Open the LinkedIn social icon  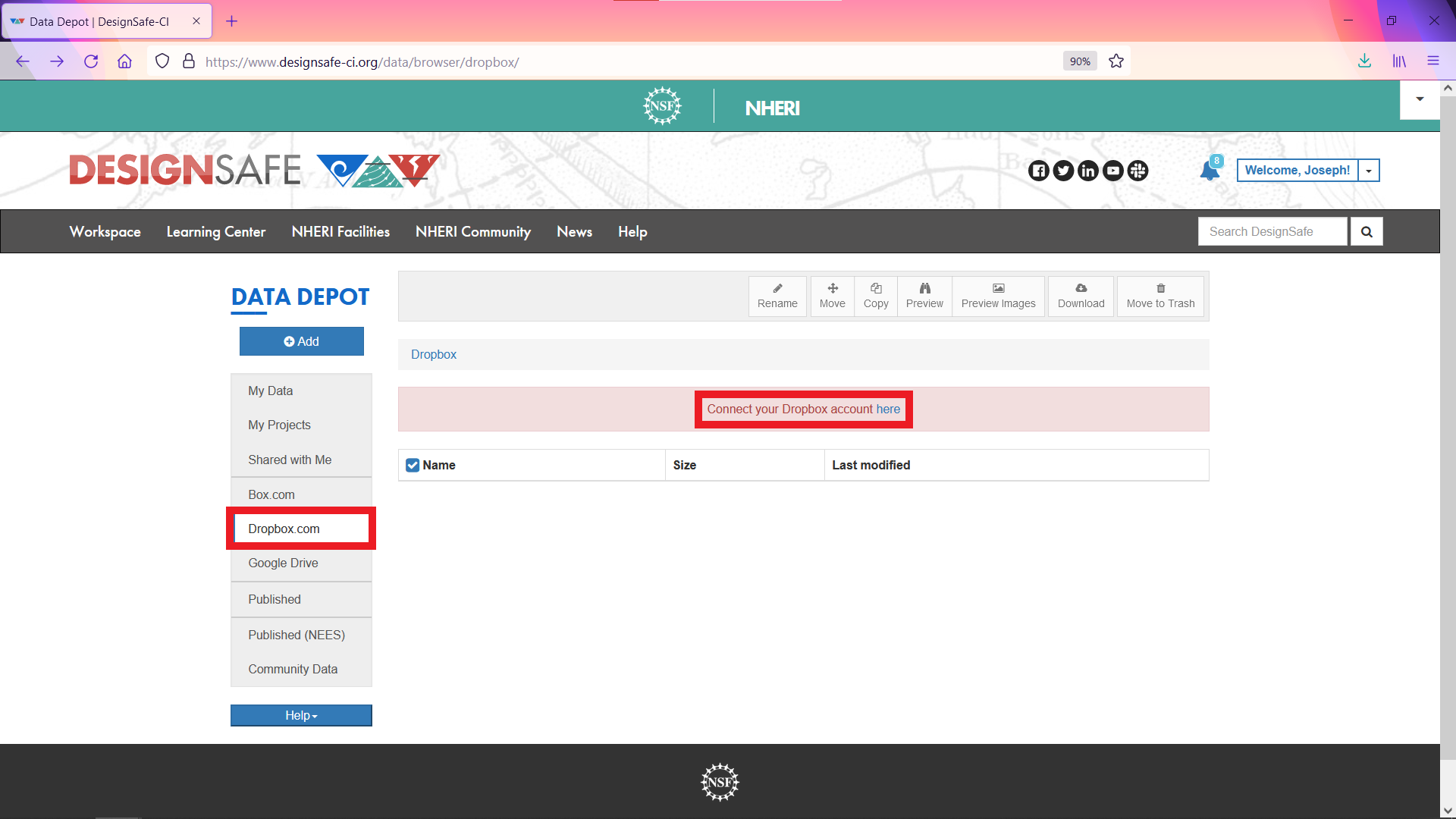[1088, 171]
